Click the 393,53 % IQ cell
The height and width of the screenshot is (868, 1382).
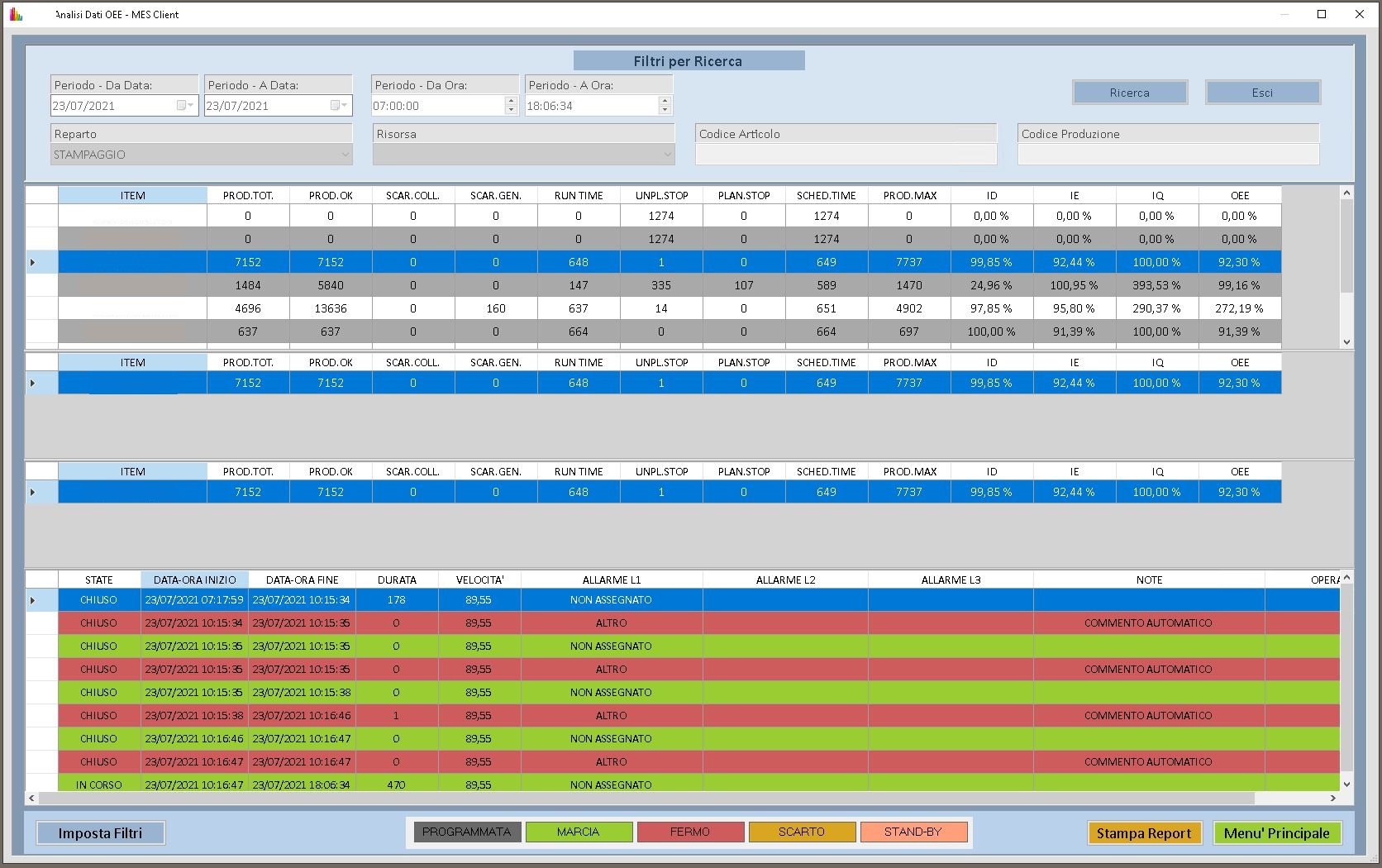point(1157,285)
